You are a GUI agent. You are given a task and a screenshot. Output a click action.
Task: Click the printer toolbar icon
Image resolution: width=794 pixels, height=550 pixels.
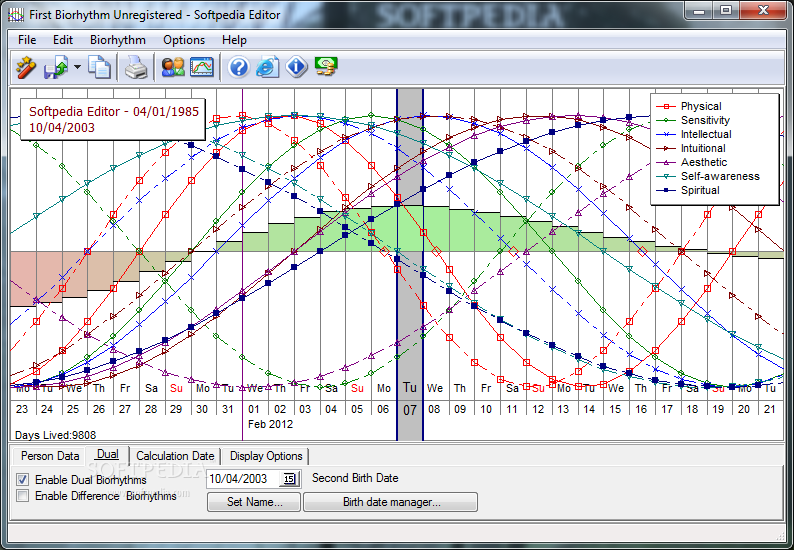pos(136,67)
